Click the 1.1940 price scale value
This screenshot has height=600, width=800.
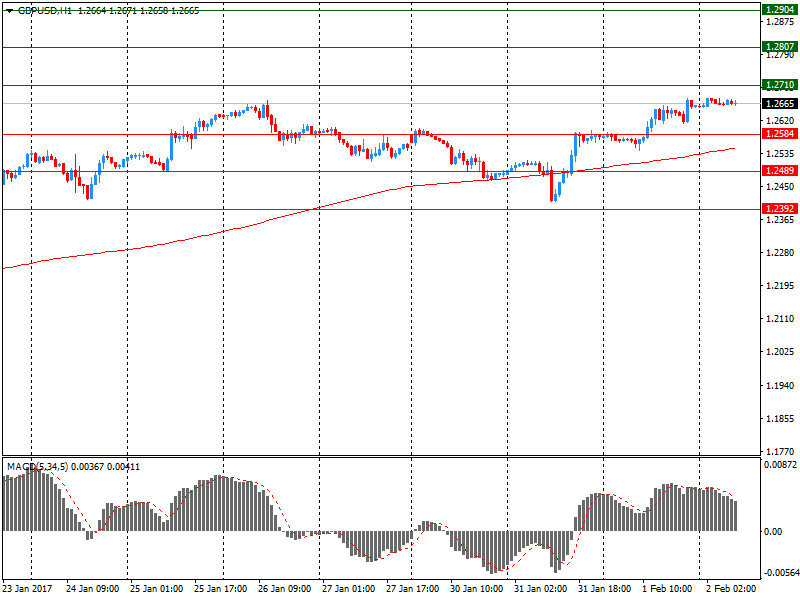[780, 386]
